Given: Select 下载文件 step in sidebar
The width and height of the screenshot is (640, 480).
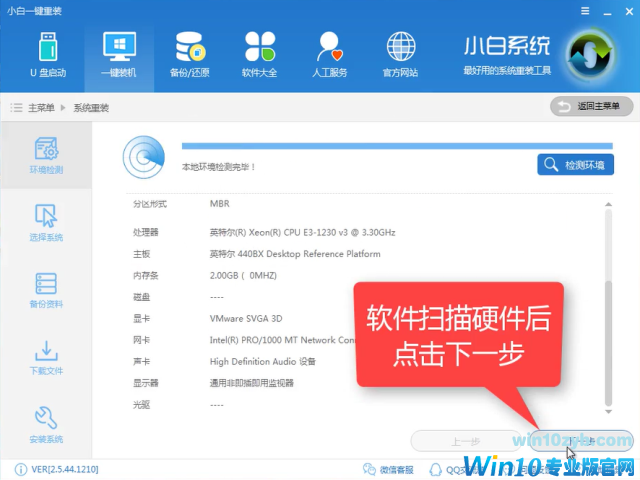Looking at the screenshot, I should click(x=46, y=358).
